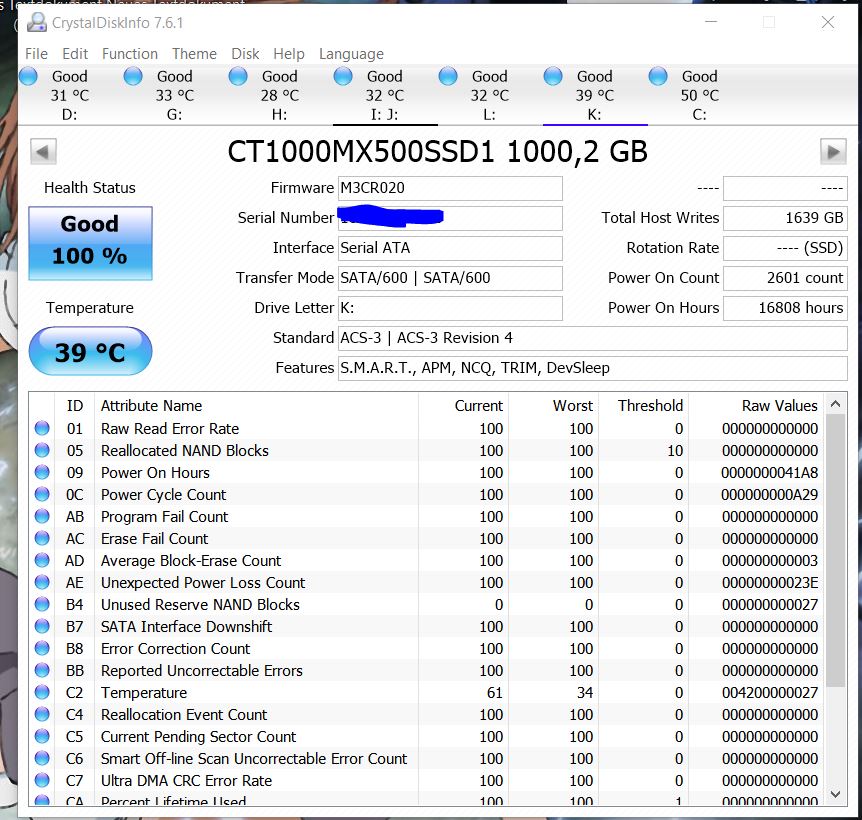Click Power On Count value 2601 count

tap(785, 278)
